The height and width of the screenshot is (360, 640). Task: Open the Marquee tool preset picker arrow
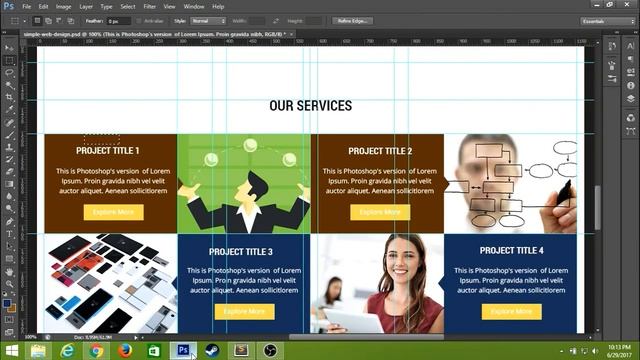tap(24, 21)
